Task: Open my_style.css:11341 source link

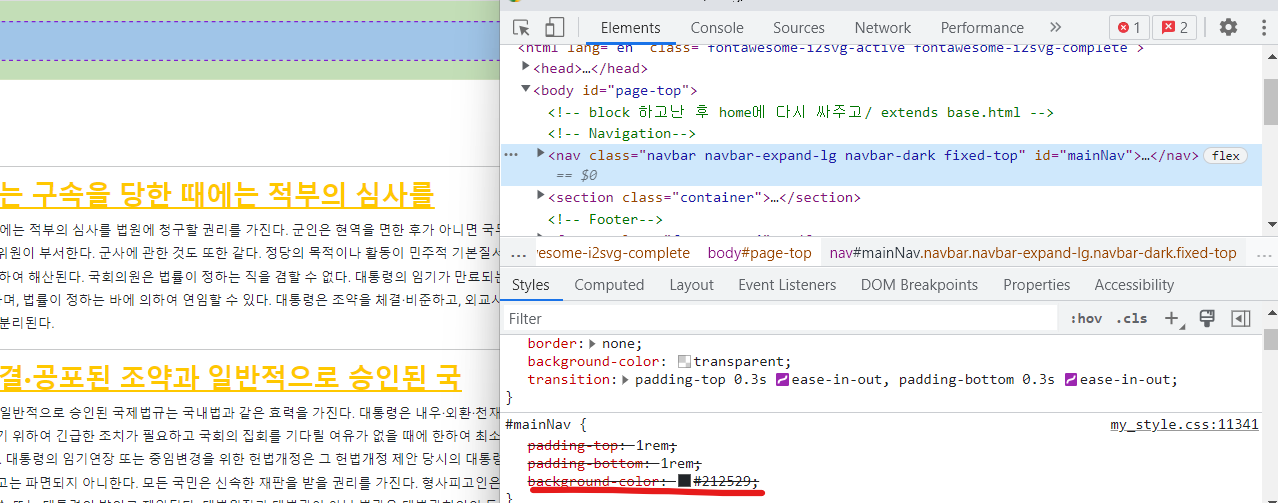Action: [x=1184, y=424]
